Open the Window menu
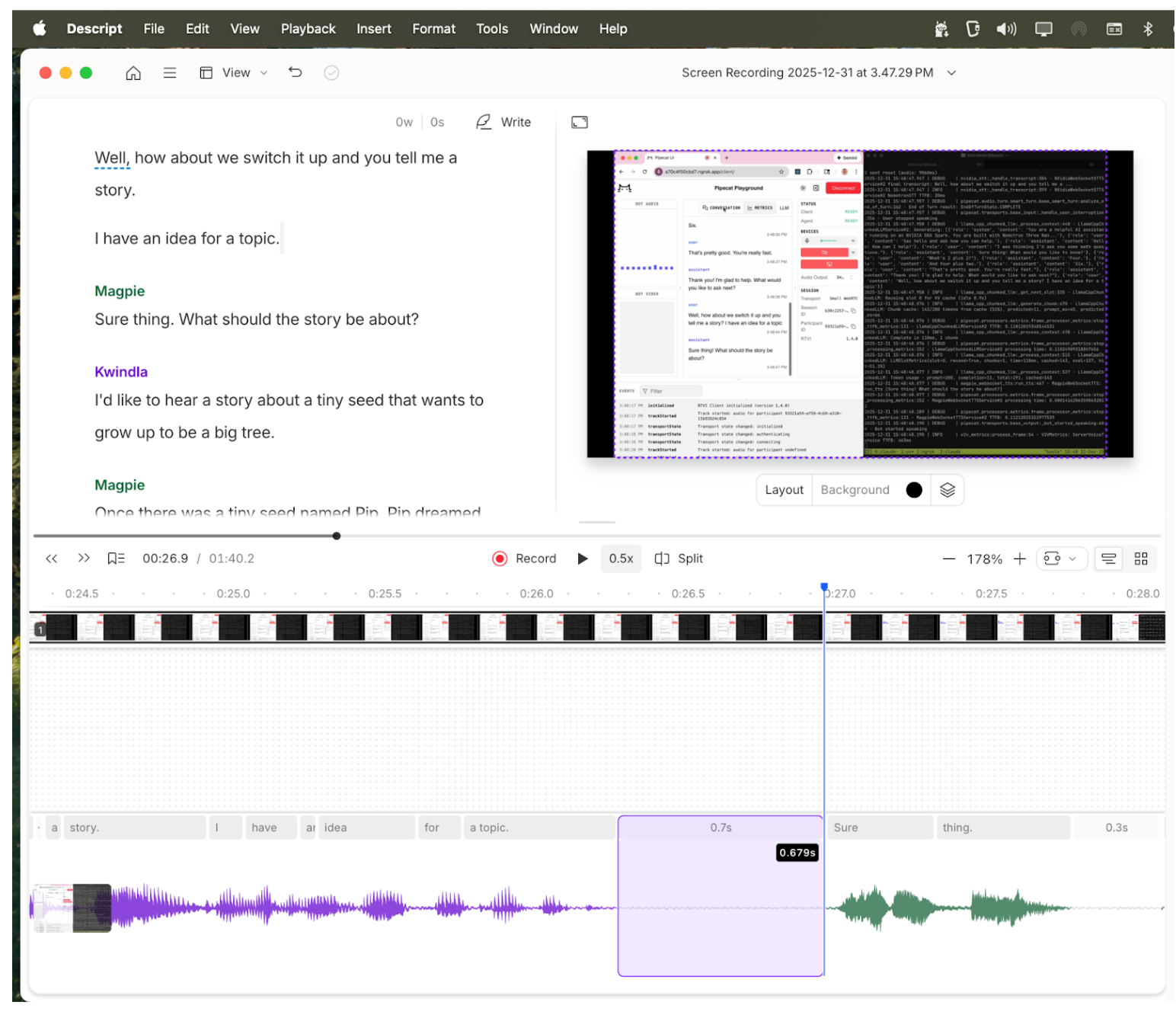This screenshot has height=1018, width=1176. pos(554,29)
